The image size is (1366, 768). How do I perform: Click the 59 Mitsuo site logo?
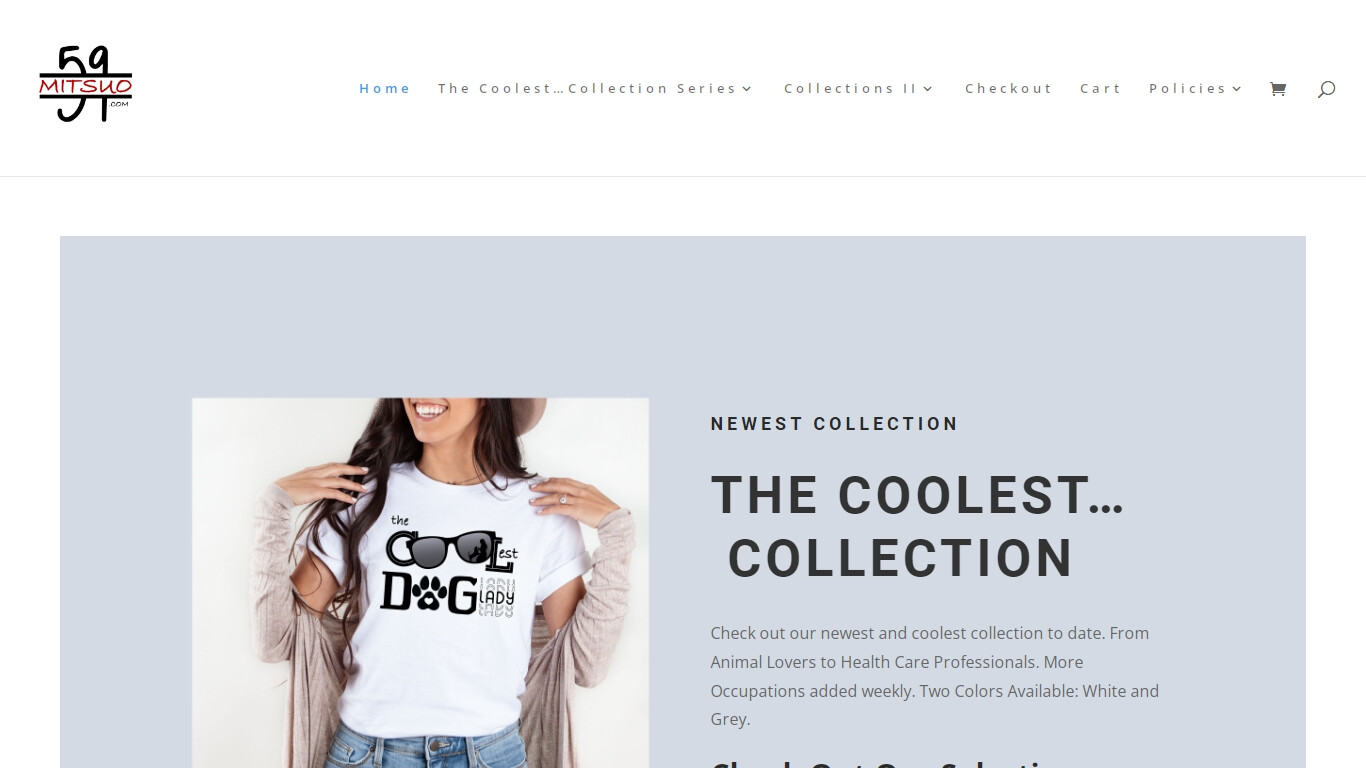86,84
